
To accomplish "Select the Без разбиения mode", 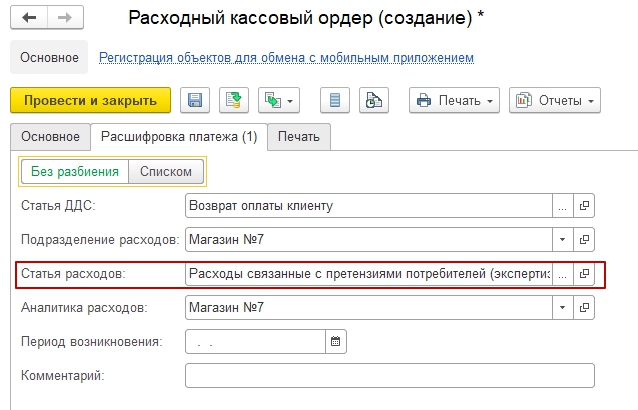I will coord(75,171).
